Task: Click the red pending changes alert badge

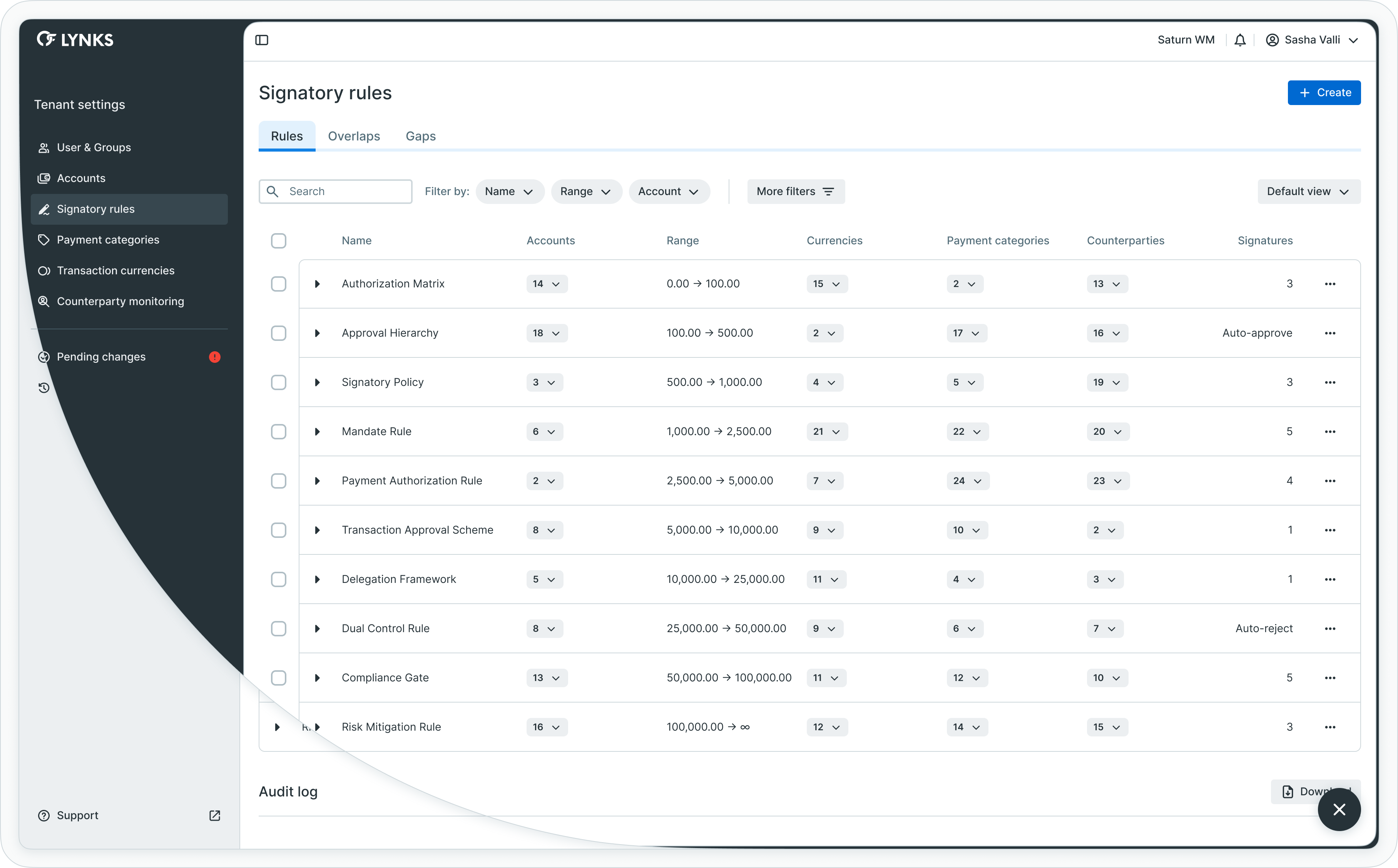Action: [215, 357]
